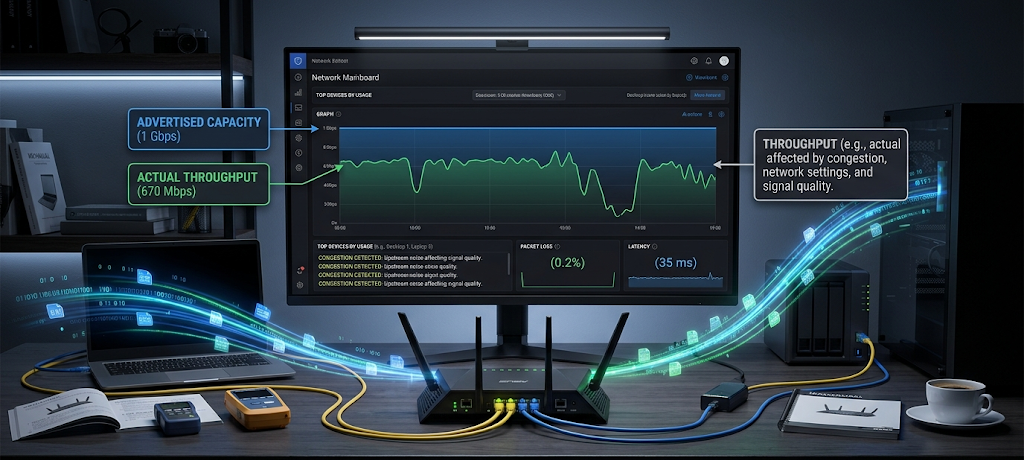This screenshot has width=1024, height=460.
Task: Click the blue shield logo icon
Action: pyautogui.click(x=298, y=61)
